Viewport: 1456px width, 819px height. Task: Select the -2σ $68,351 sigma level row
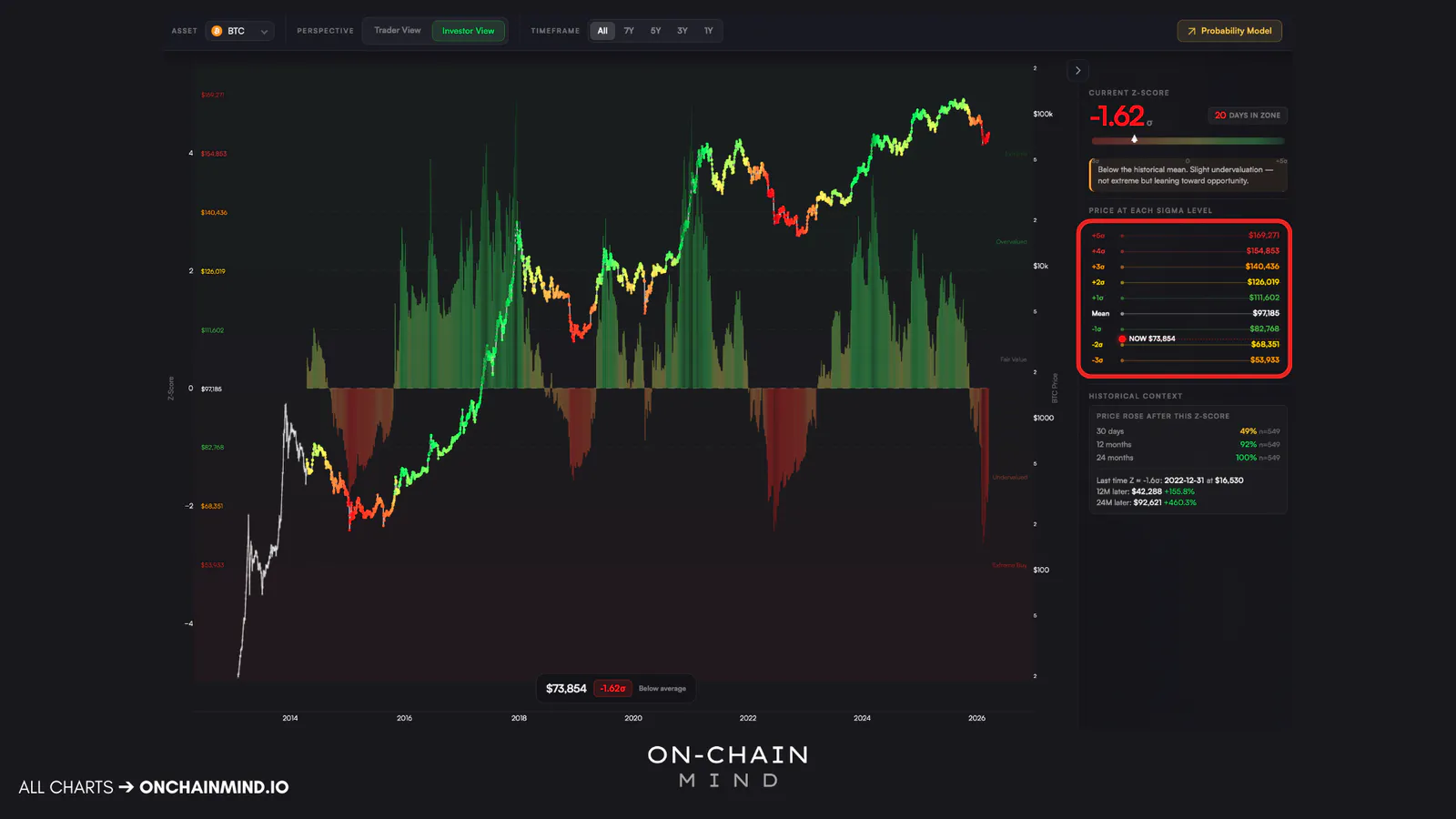(x=1185, y=345)
